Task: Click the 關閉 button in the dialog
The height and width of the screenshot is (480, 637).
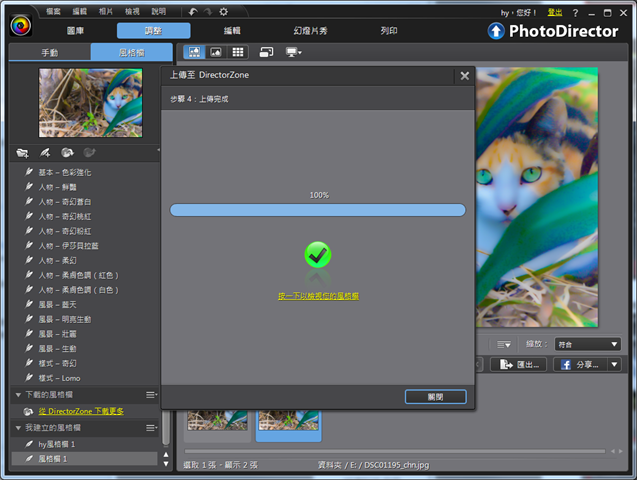Action: click(x=436, y=397)
